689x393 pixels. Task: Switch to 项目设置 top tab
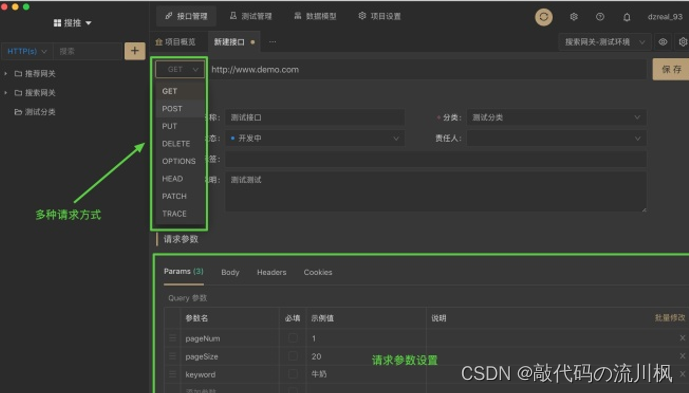[379, 16]
